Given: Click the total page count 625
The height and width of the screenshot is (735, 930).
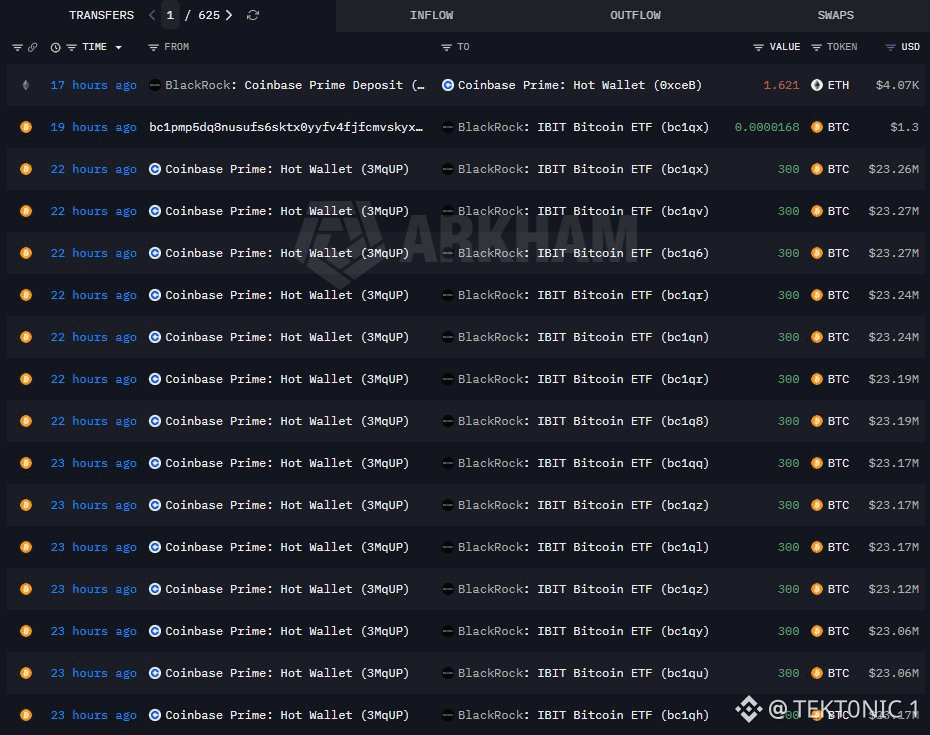Looking at the screenshot, I should 209,15.
